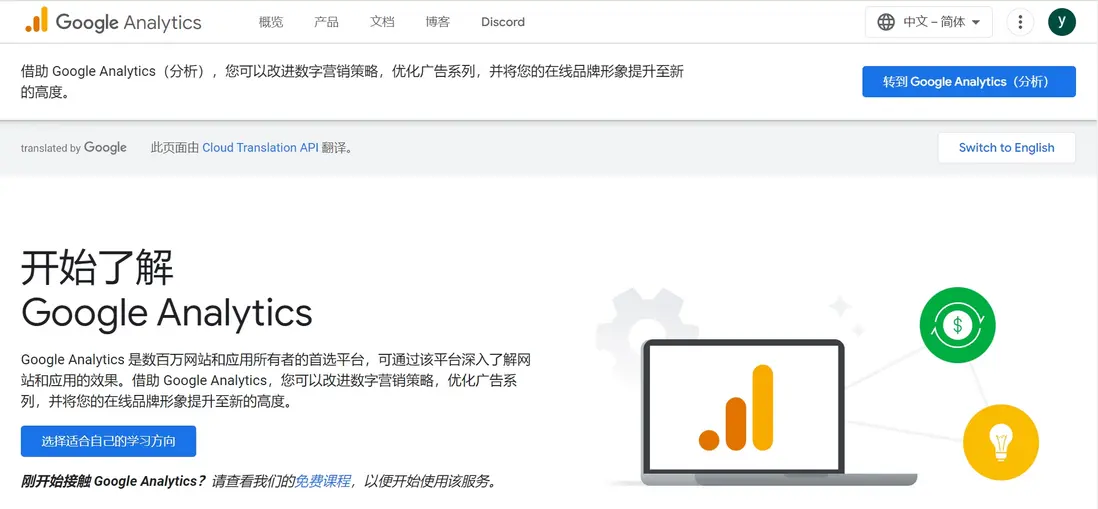The width and height of the screenshot is (1098, 509).
Task: Click the Google Analytics logo icon
Action: click(36, 20)
